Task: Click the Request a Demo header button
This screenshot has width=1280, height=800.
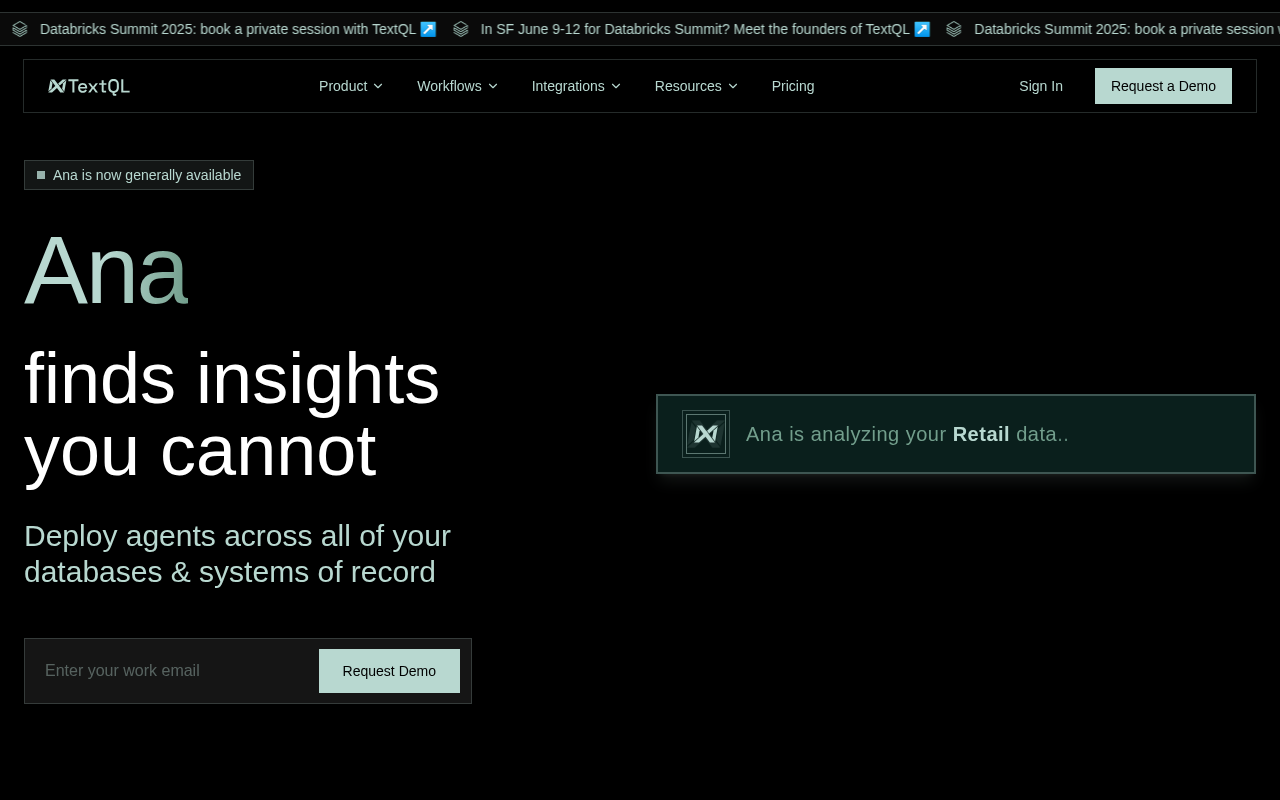Action: coord(1163,86)
